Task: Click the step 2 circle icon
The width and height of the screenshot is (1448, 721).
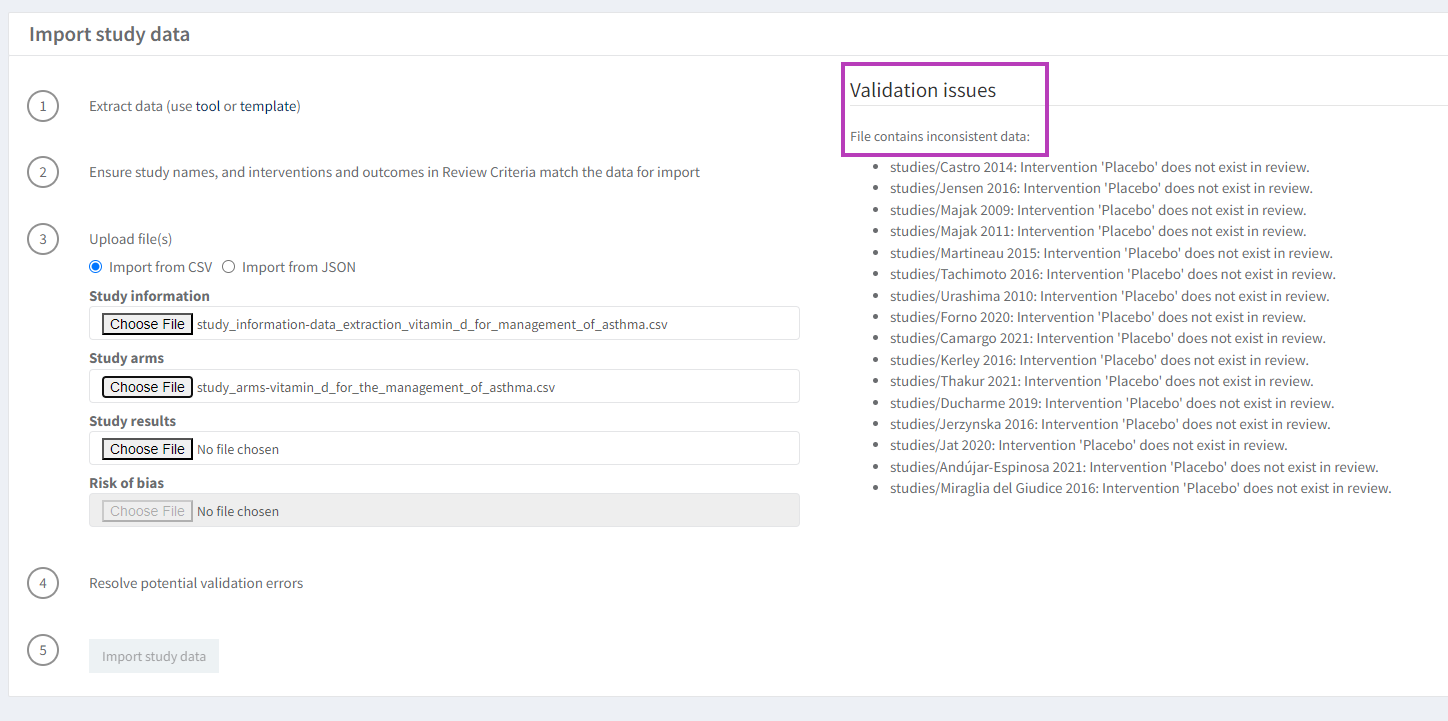Action: (43, 172)
